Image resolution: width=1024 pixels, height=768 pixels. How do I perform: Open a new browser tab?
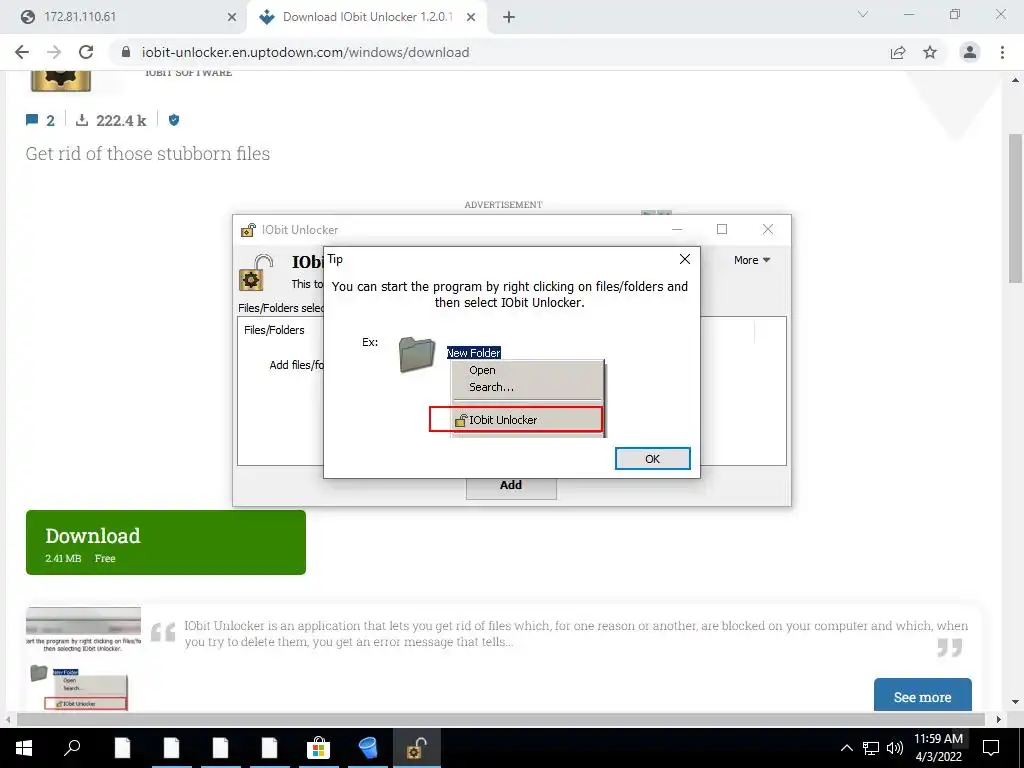pyautogui.click(x=509, y=17)
